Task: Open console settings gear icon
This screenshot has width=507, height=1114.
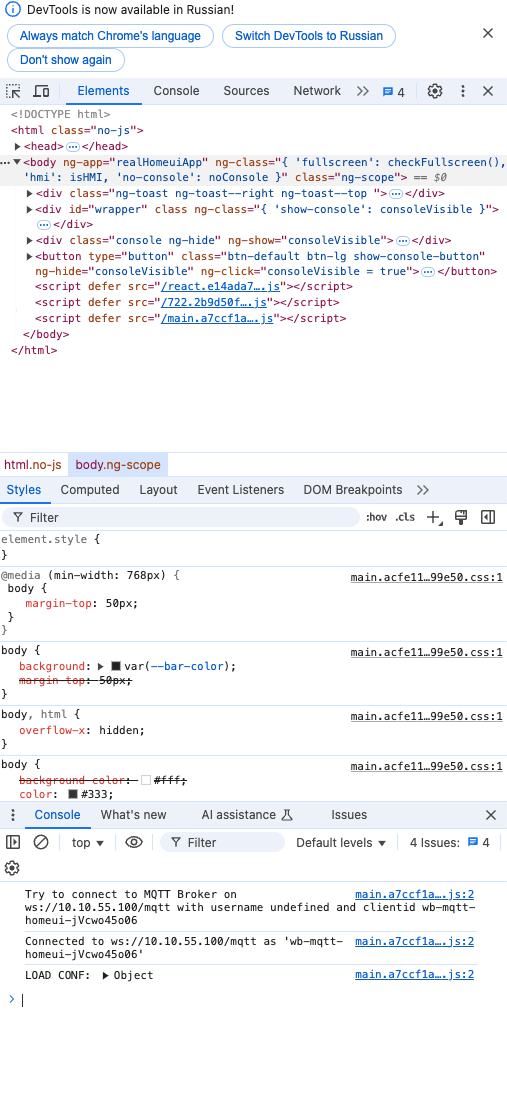Action: pos(11,868)
